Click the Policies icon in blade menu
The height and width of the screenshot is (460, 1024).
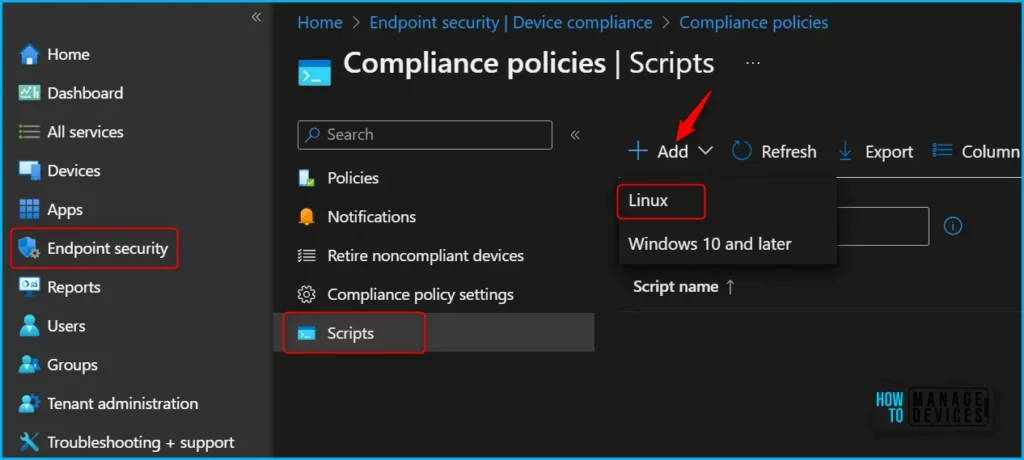click(306, 178)
